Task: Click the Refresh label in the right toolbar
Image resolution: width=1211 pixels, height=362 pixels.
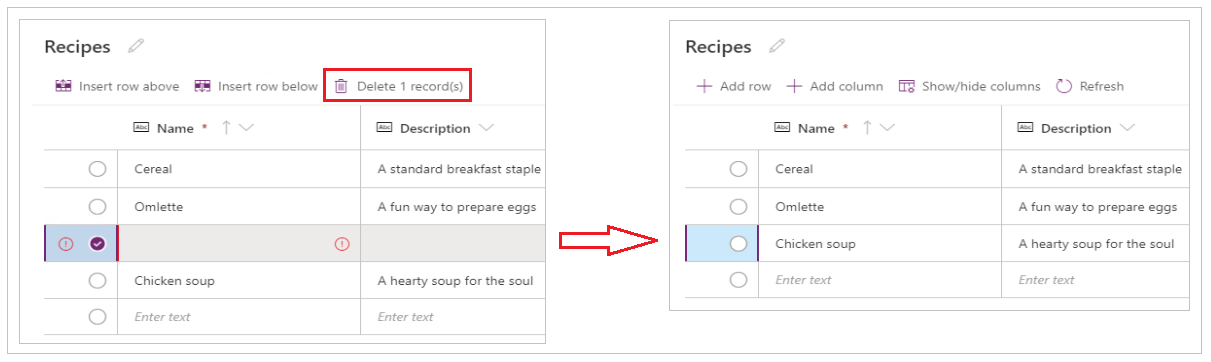Action: (1102, 86)
